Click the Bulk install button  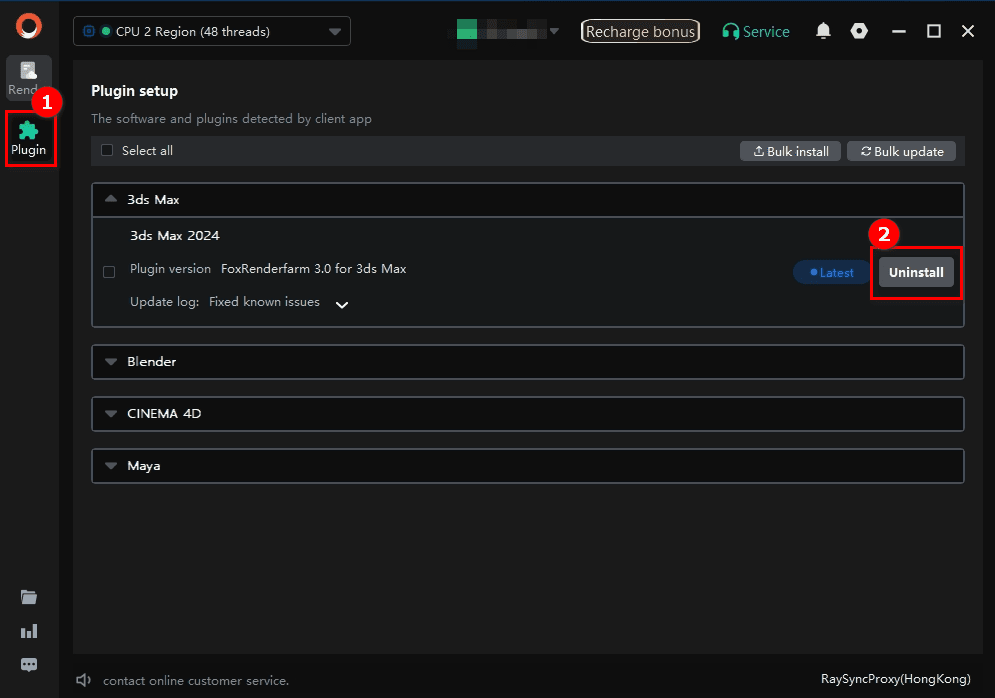tap(791, 151)
